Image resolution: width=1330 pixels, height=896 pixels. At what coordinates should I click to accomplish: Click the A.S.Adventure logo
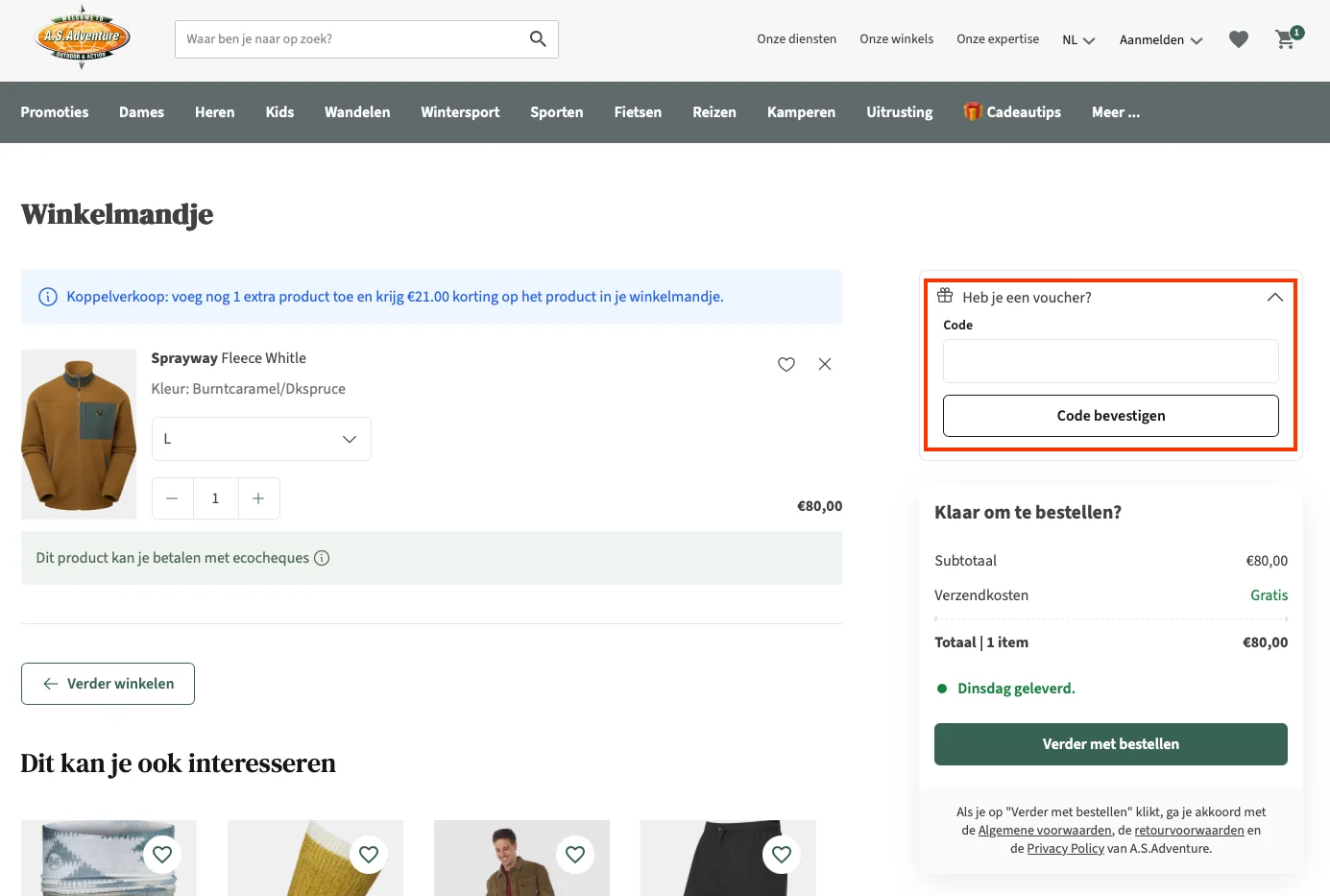[83, 38]
